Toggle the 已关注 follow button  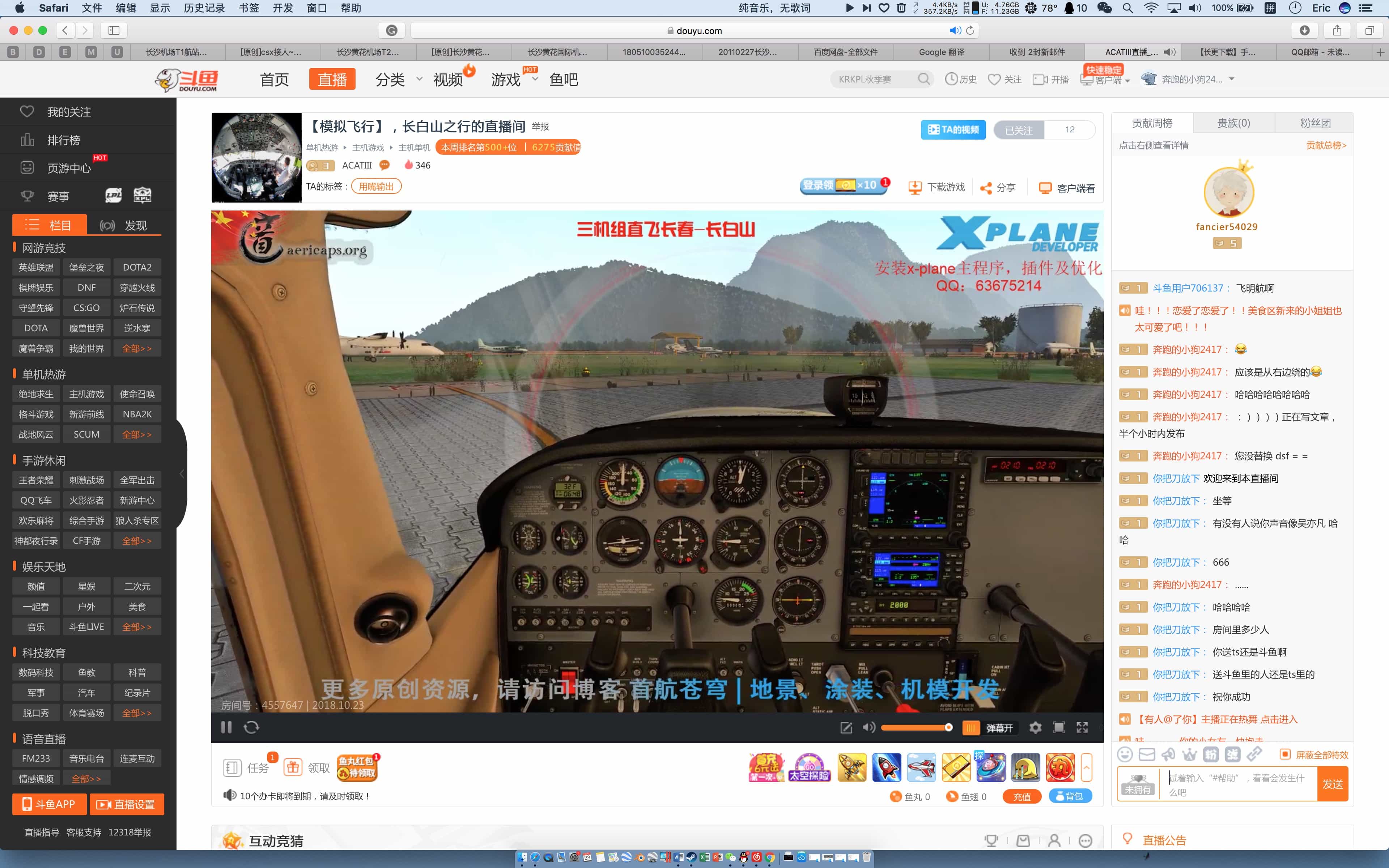[1019, 130]
